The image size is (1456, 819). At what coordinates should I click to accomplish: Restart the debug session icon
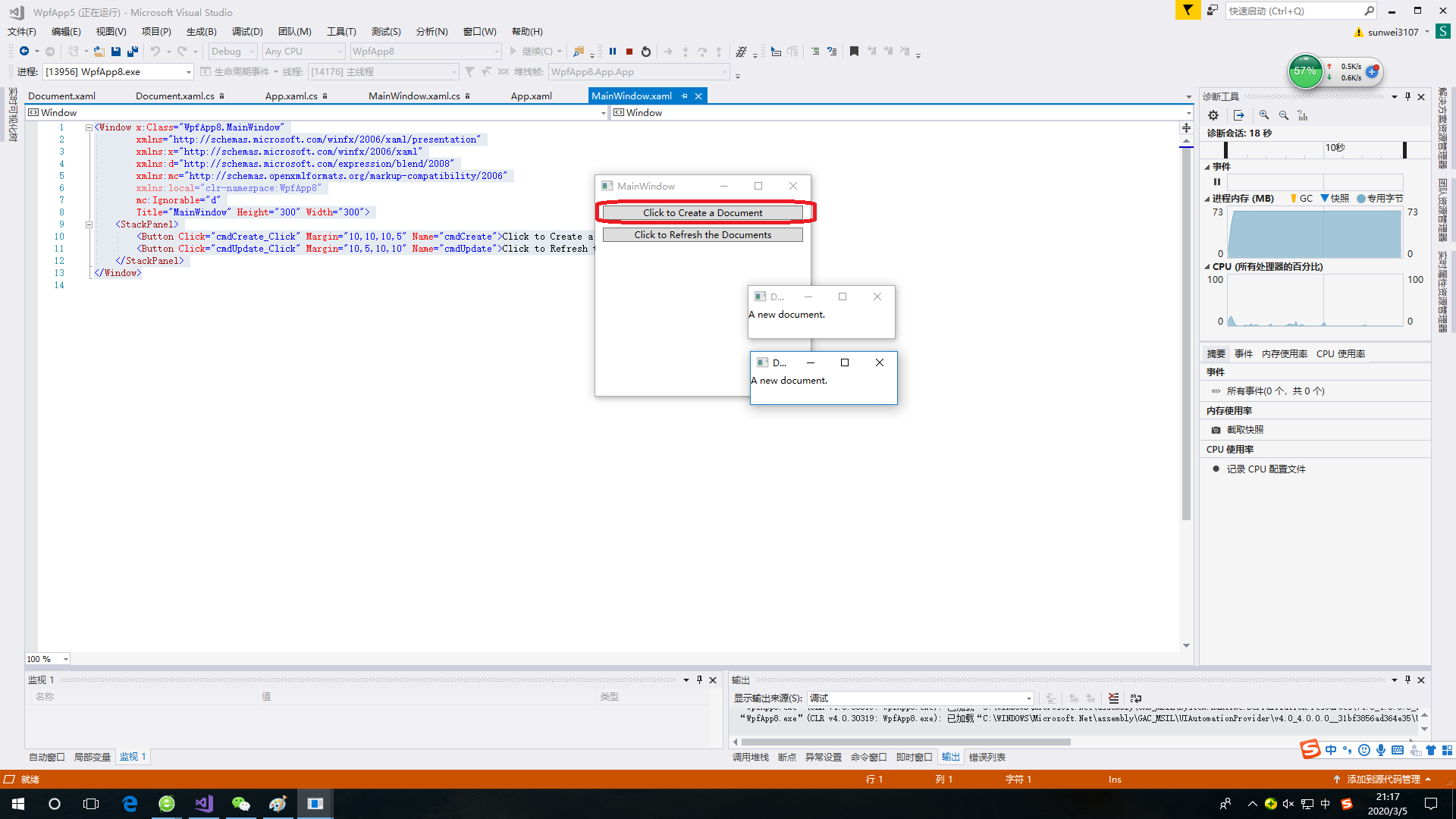pos(646,52)
